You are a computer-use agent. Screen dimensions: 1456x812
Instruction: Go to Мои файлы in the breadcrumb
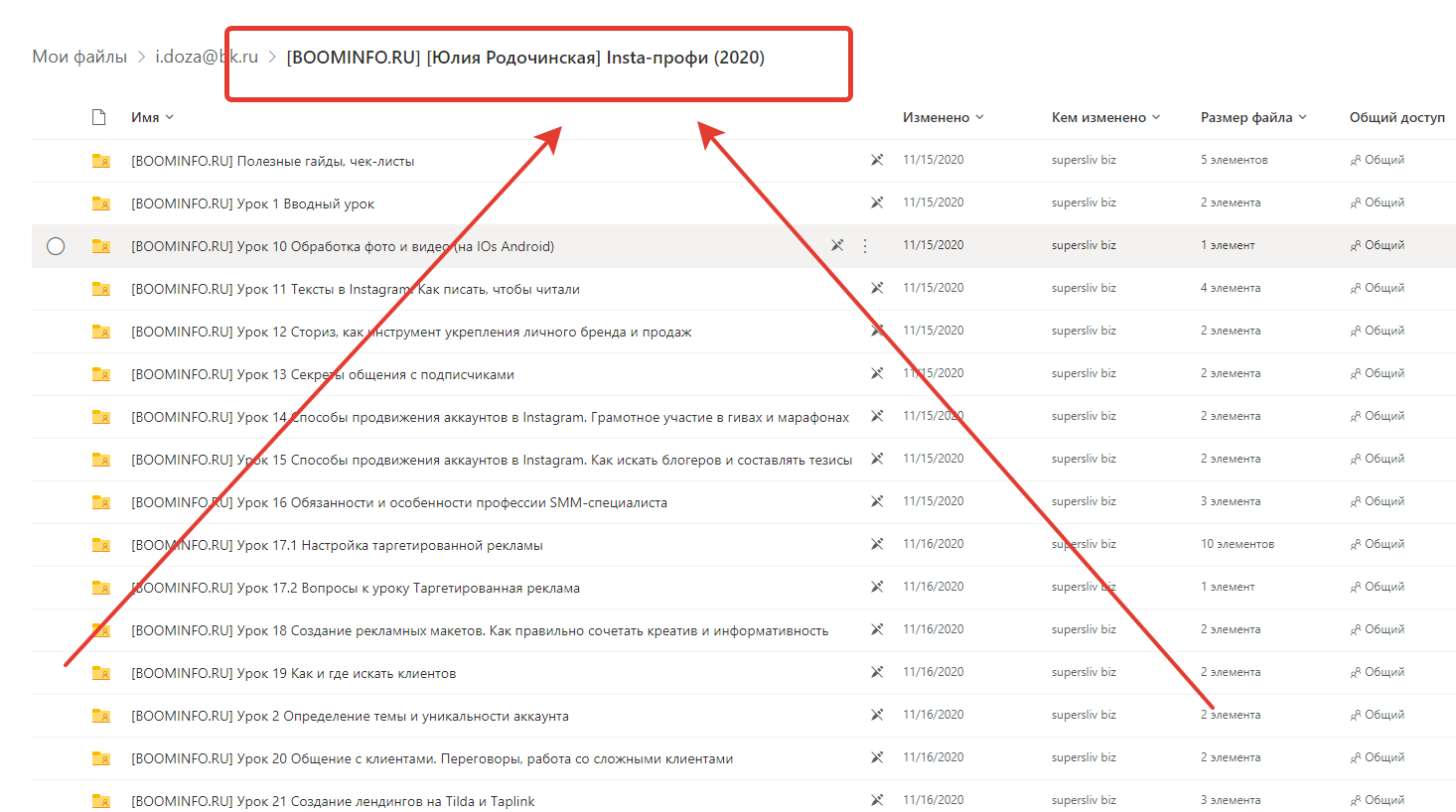pyautogui.click(x=79, y=57)
